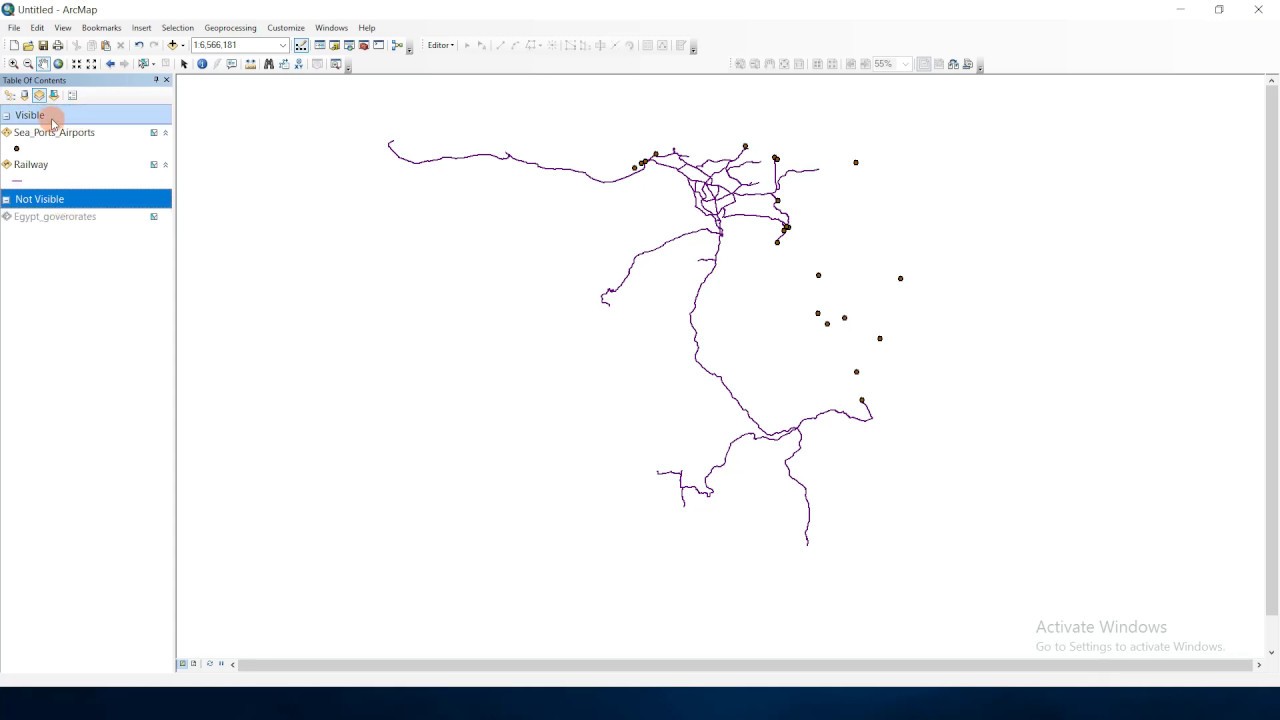Click Sea_Ports_Airports point symbol swatch
The height and width of the screenshot is (720, 1280).
[x=16, y=149]
